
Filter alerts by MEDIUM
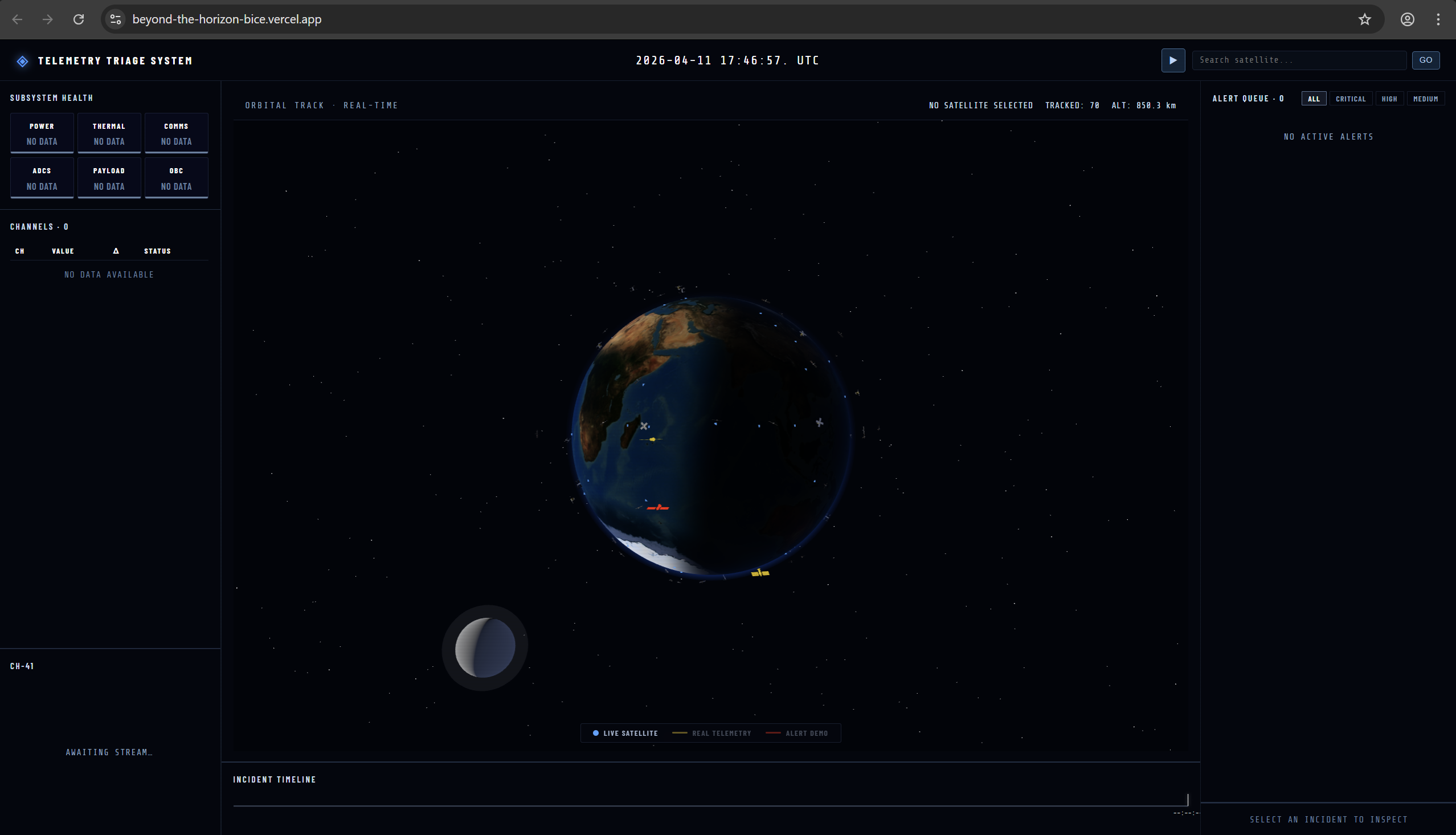(1425, 99)
